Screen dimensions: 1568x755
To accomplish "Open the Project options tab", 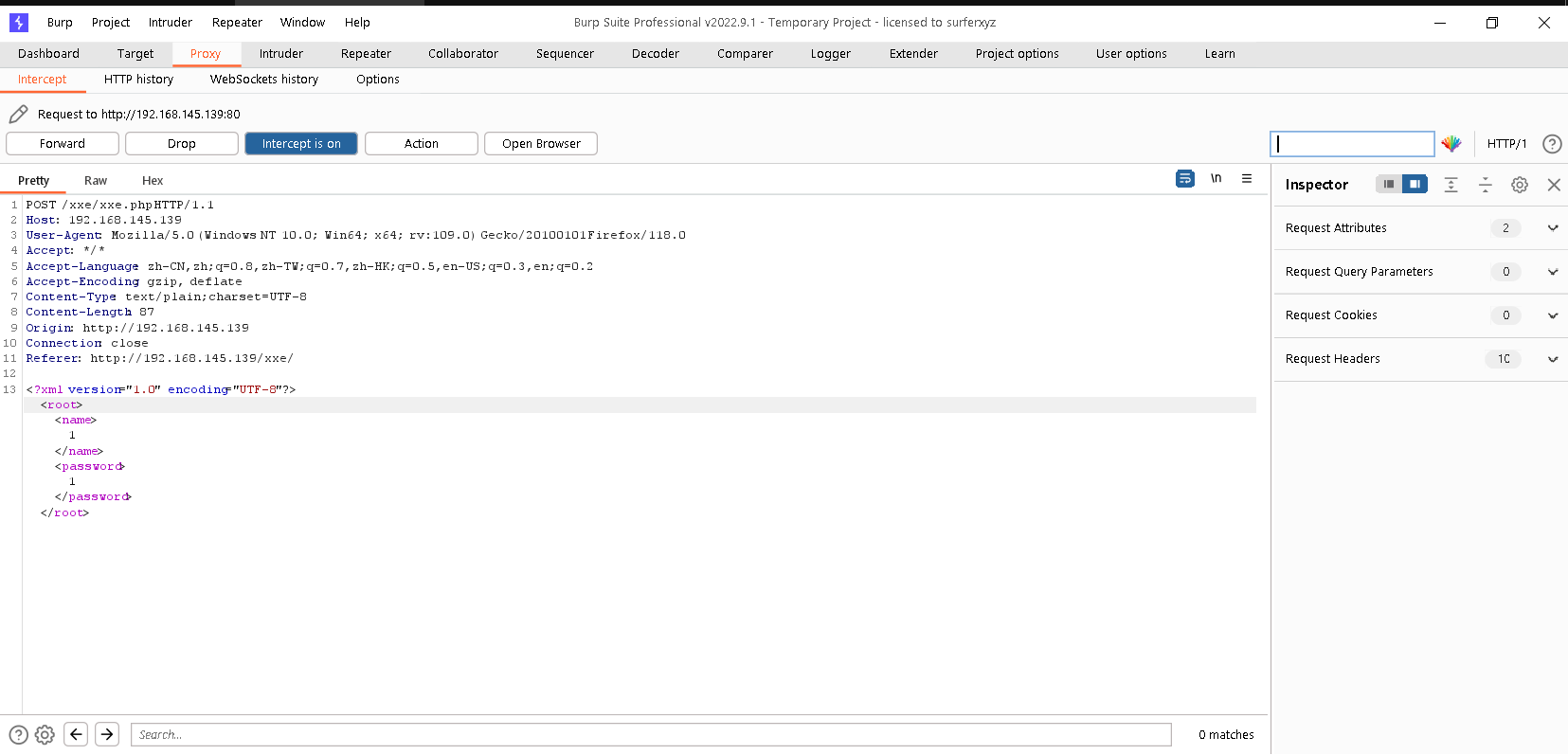I will click(1018, 54).
